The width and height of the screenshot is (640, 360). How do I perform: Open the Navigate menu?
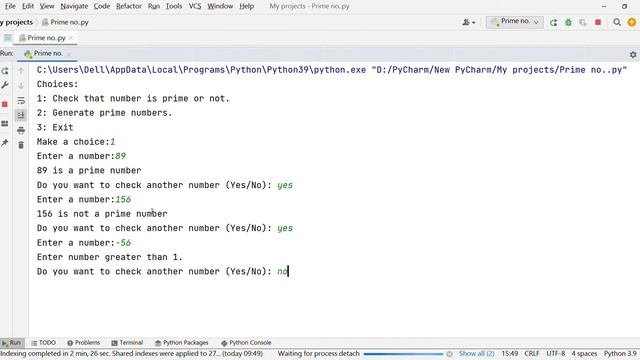pos(74,6)
